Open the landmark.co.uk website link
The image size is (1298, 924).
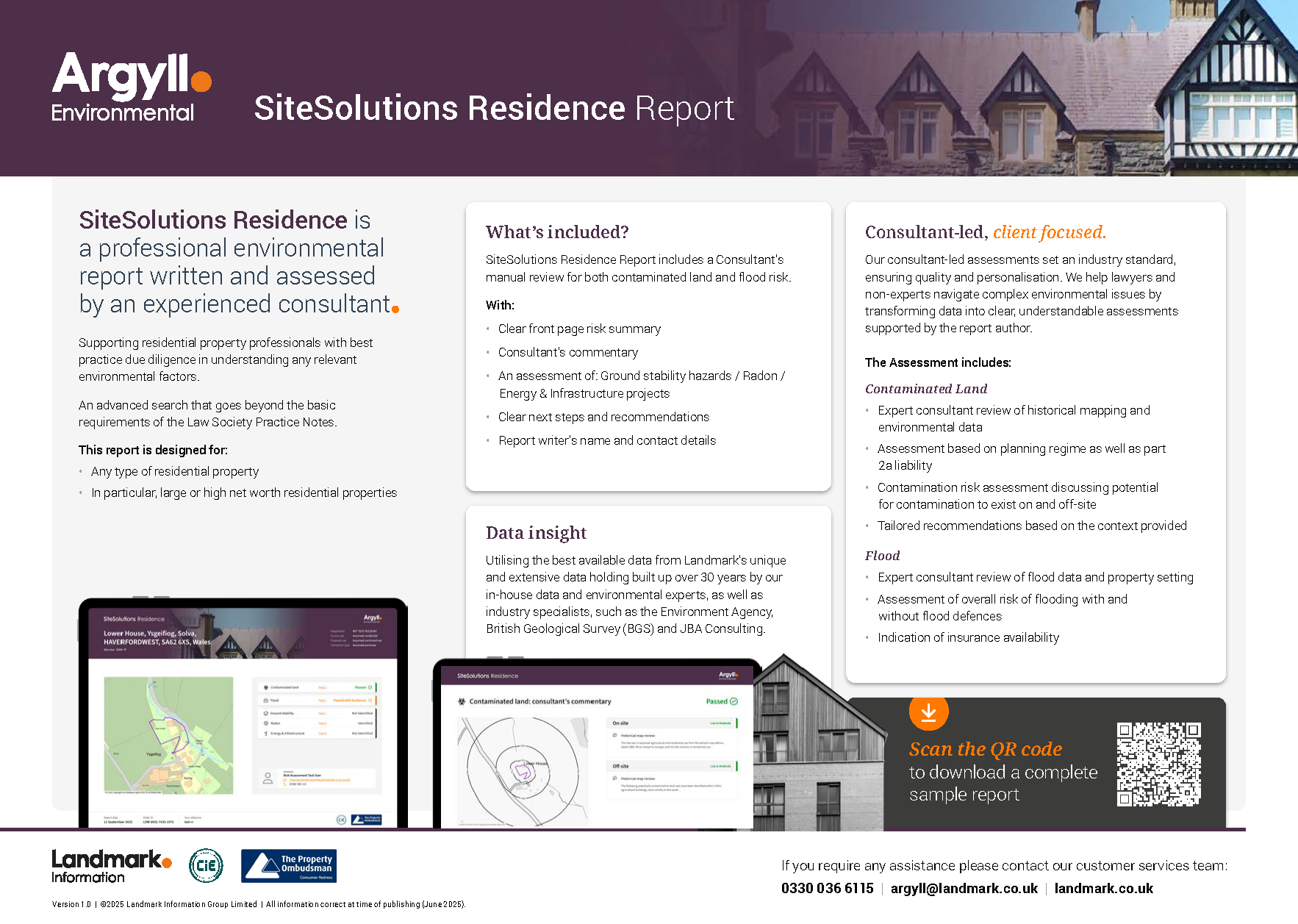pos(1103,888)
